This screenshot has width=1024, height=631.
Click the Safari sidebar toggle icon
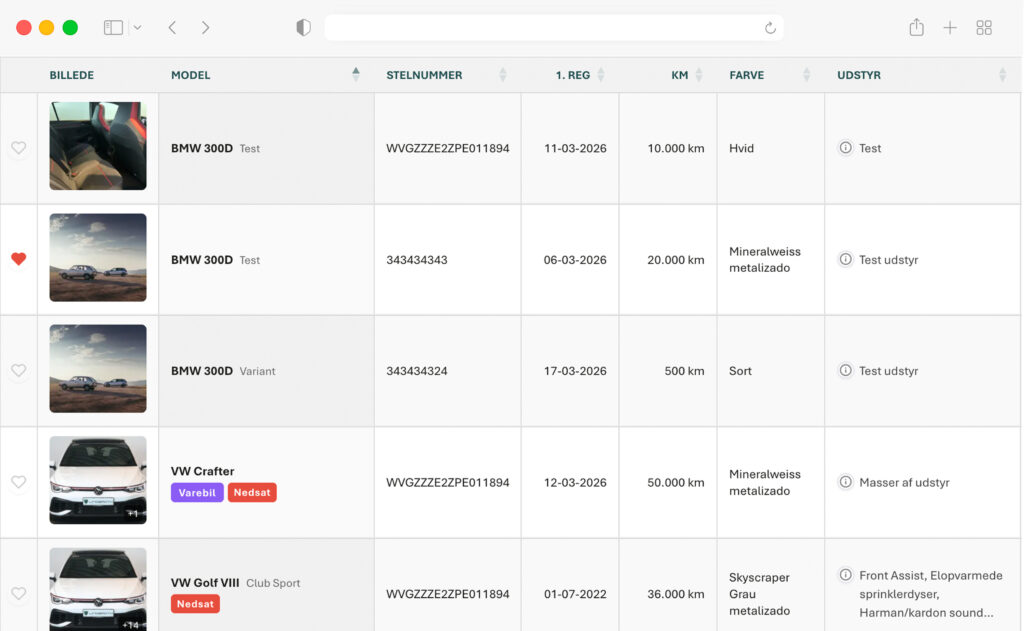(x=113, y=28)
